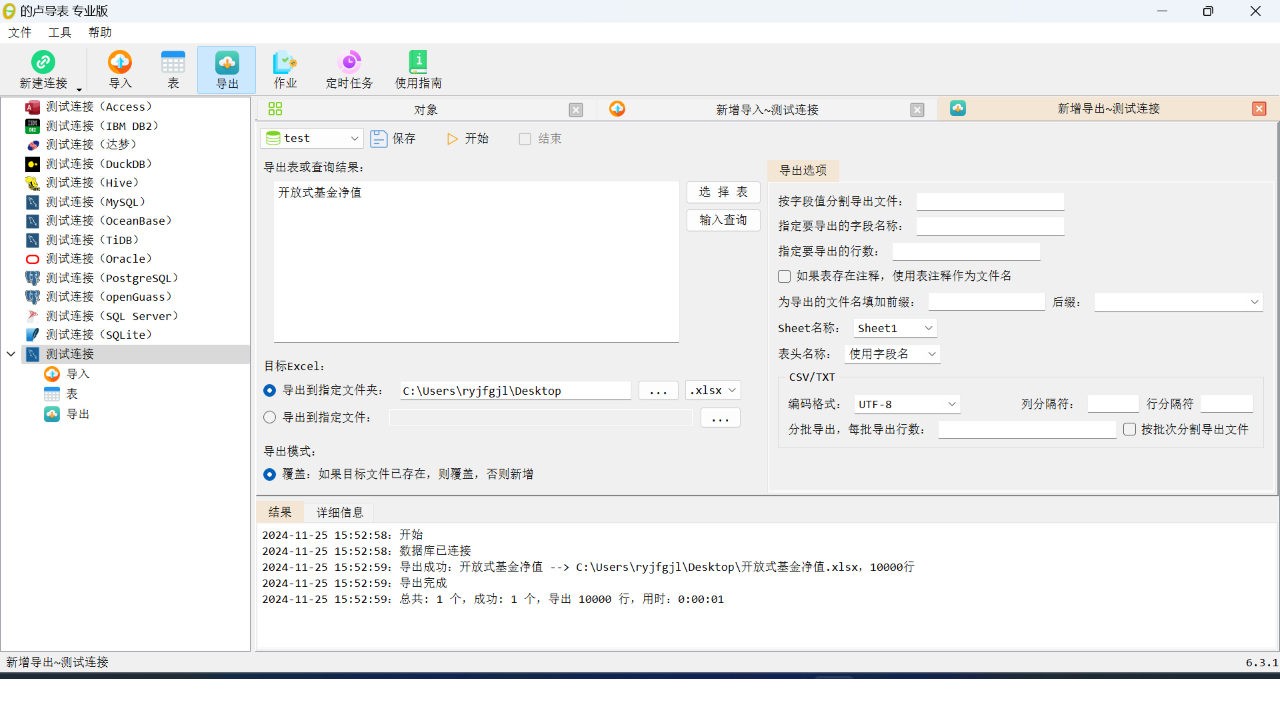1280x720 pixels.
Task: Enable 如果表存在注释 checkbox
Action: [785, 276]
